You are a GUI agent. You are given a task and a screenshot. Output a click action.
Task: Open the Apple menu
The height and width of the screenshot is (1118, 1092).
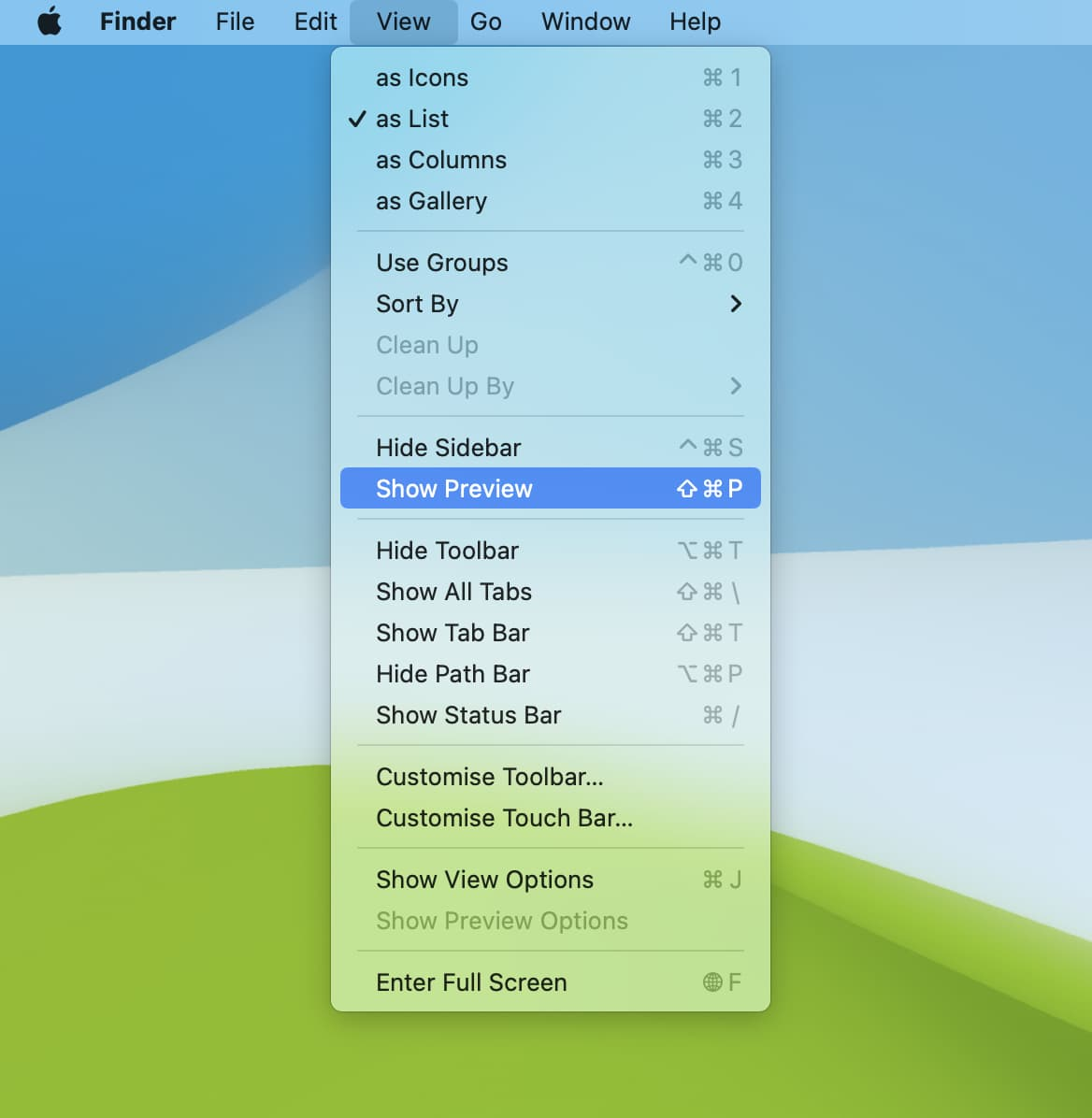pyautogui.click(x=50, y=21)
